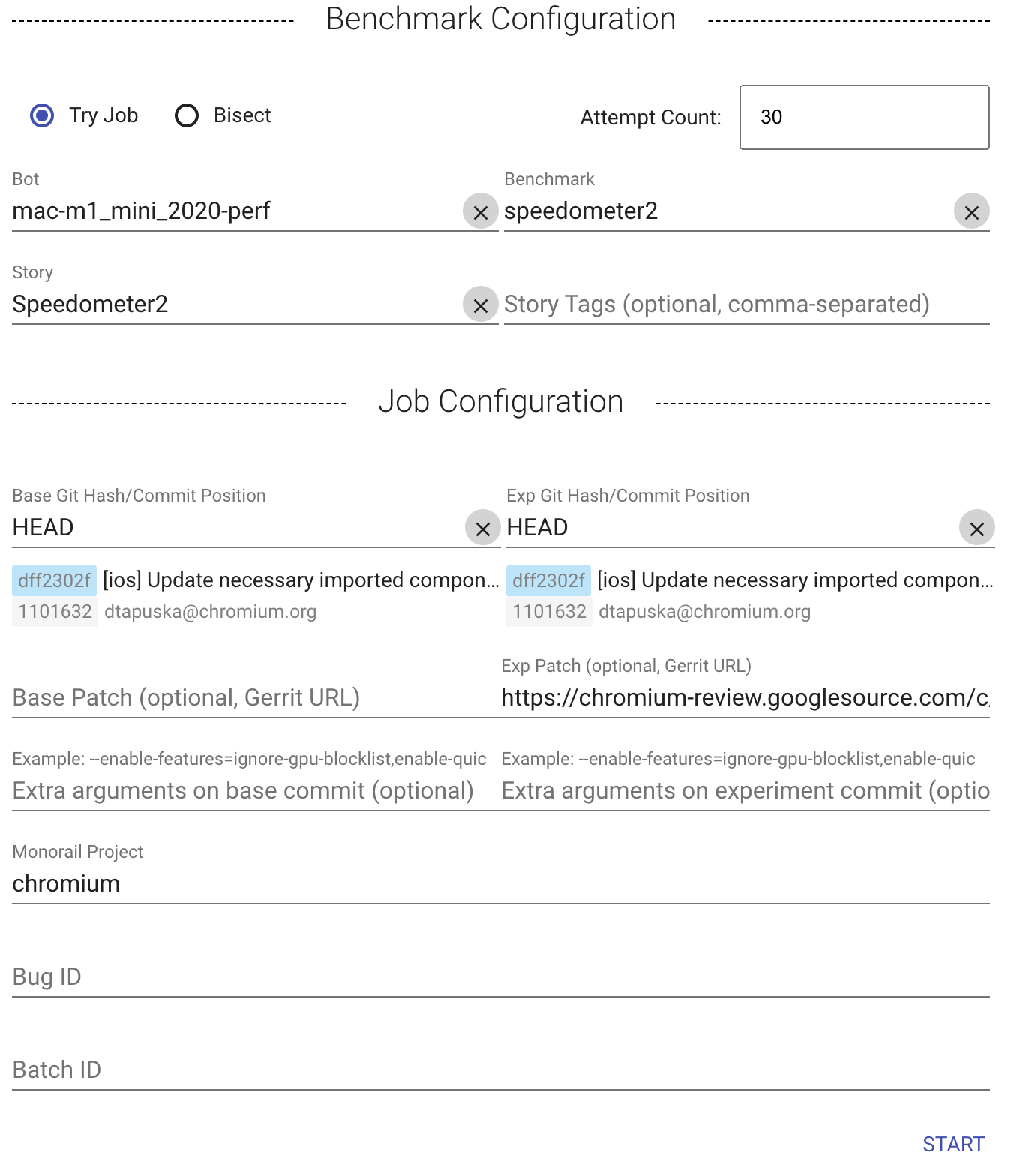The image size is (1017, 1176).
Task: Clear the Benchmark field speedometer2
Action: pos(971,212)
